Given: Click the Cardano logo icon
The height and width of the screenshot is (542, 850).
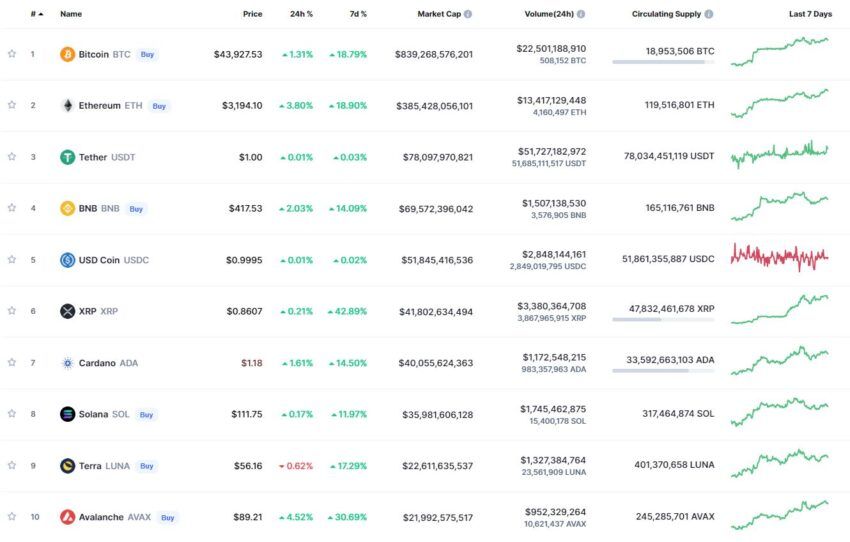Looking at the screenshot, I should click(x=67, y=363).
